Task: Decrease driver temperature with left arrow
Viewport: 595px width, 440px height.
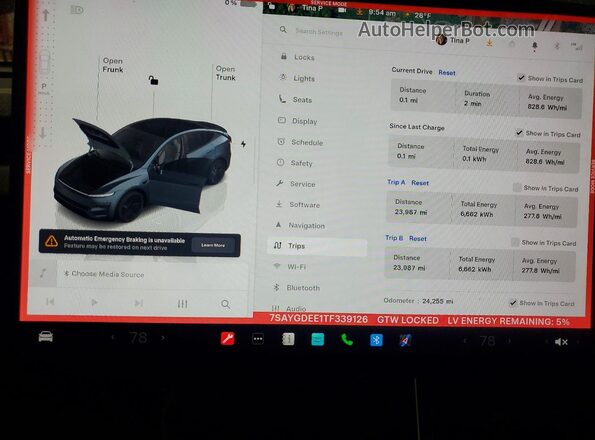Action: click(113, 337)
